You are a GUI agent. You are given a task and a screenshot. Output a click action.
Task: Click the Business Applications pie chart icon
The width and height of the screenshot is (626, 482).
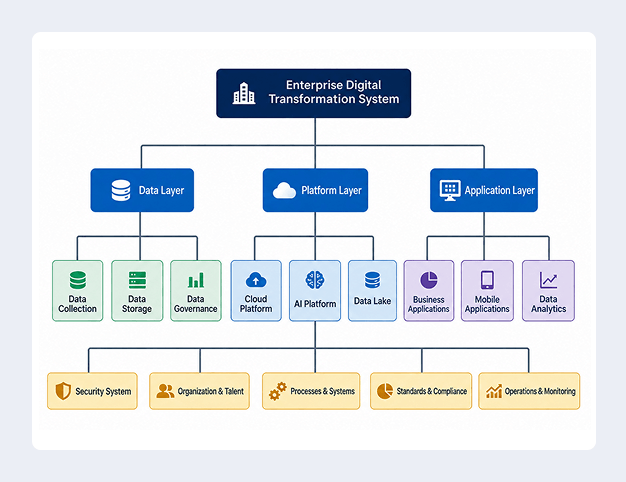click(x=428, y=280)
